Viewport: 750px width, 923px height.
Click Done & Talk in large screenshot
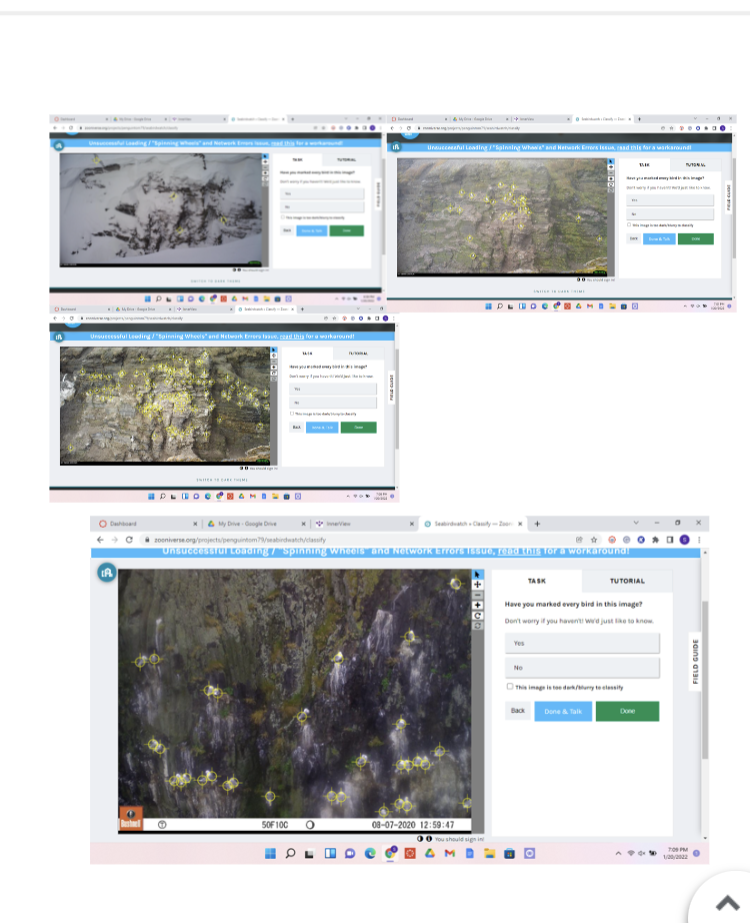563,711
